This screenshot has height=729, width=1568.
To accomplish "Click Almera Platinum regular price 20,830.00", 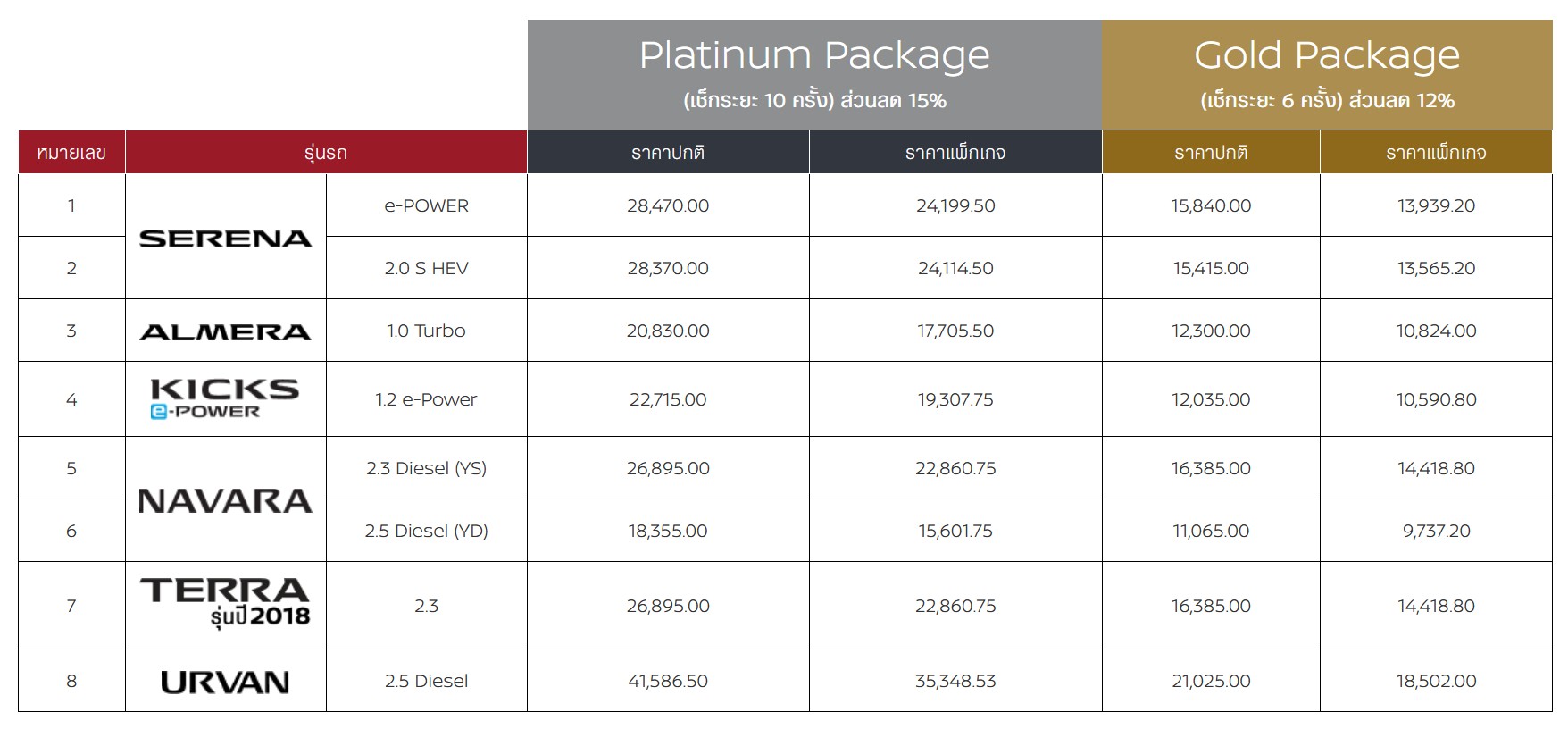I will [x=668, y=331].
